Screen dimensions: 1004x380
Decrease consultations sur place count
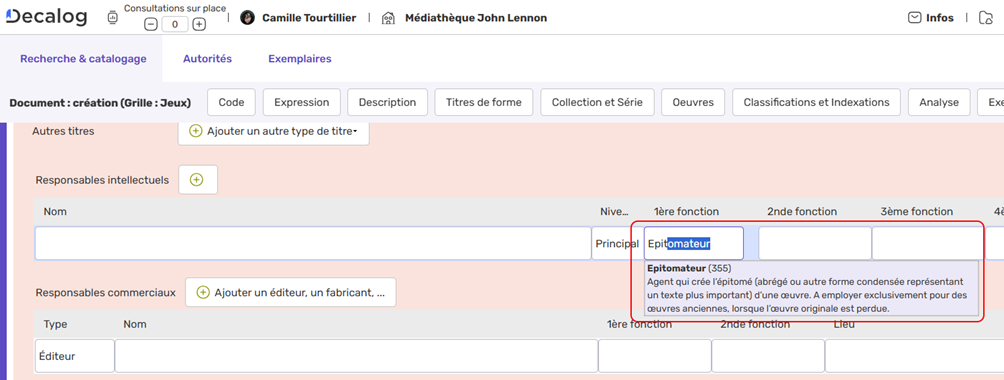click(150, 24)
